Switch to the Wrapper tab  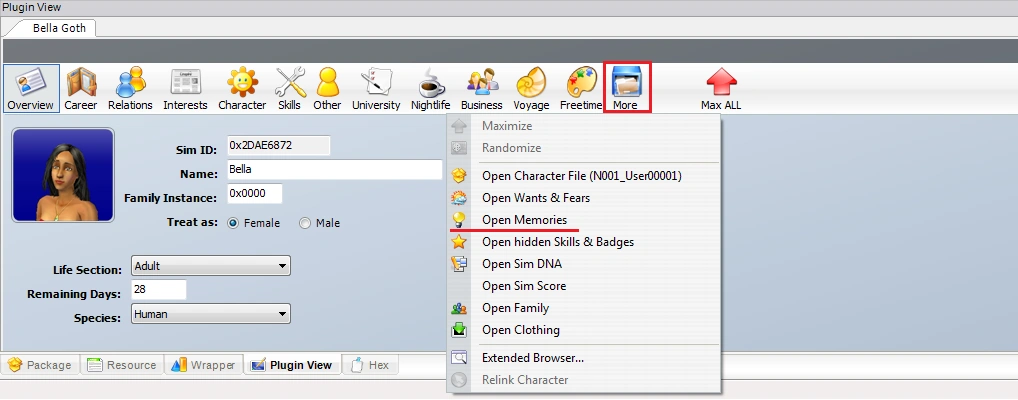point(204,365)
